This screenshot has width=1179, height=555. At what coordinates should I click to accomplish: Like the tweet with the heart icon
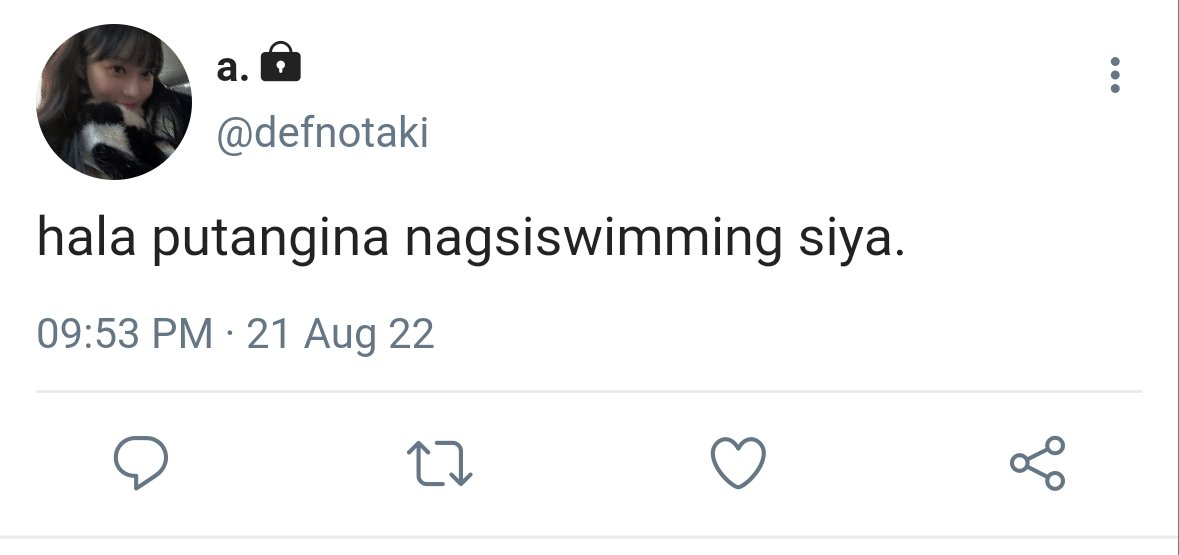738,462
